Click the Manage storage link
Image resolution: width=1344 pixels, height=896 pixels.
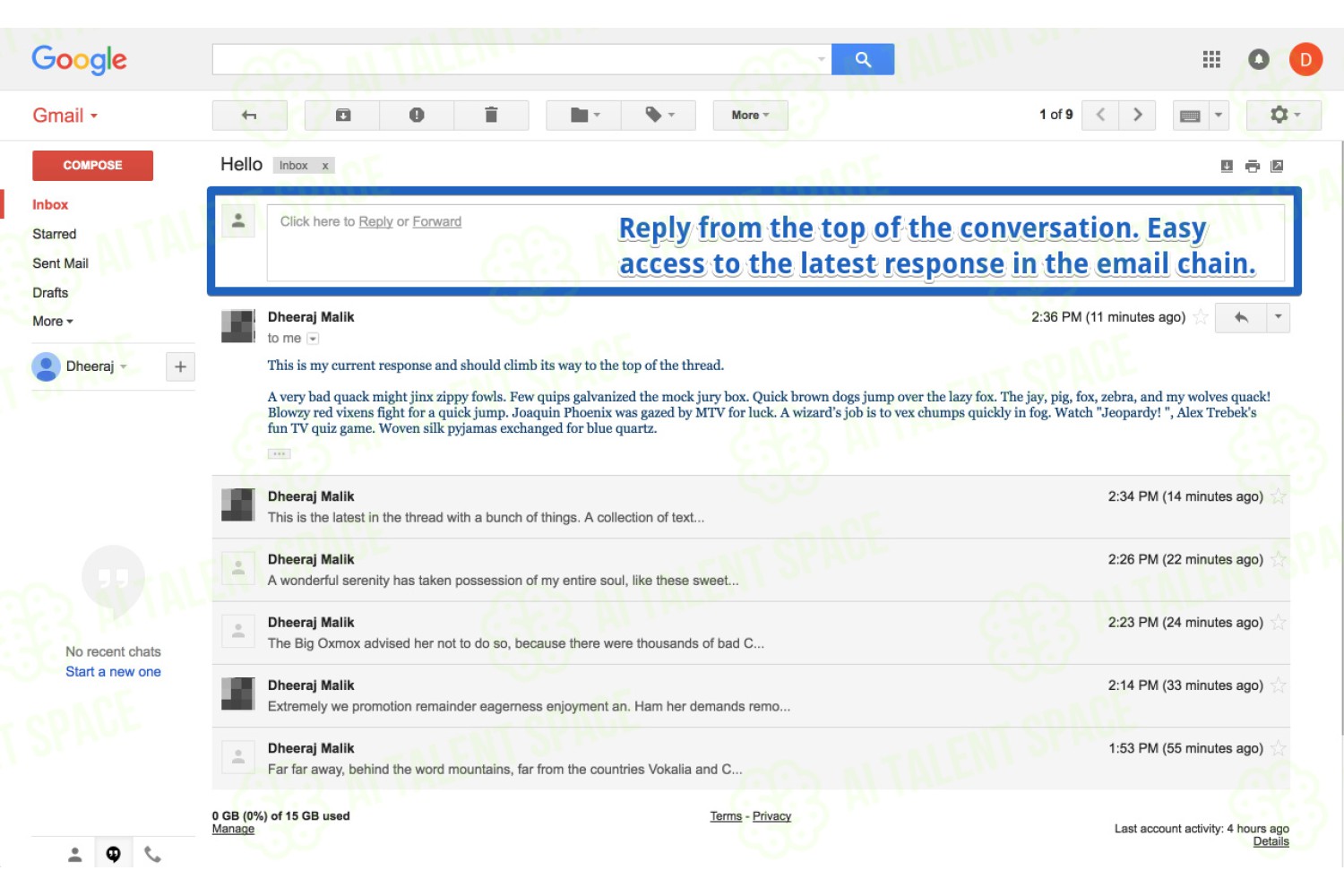233,830
